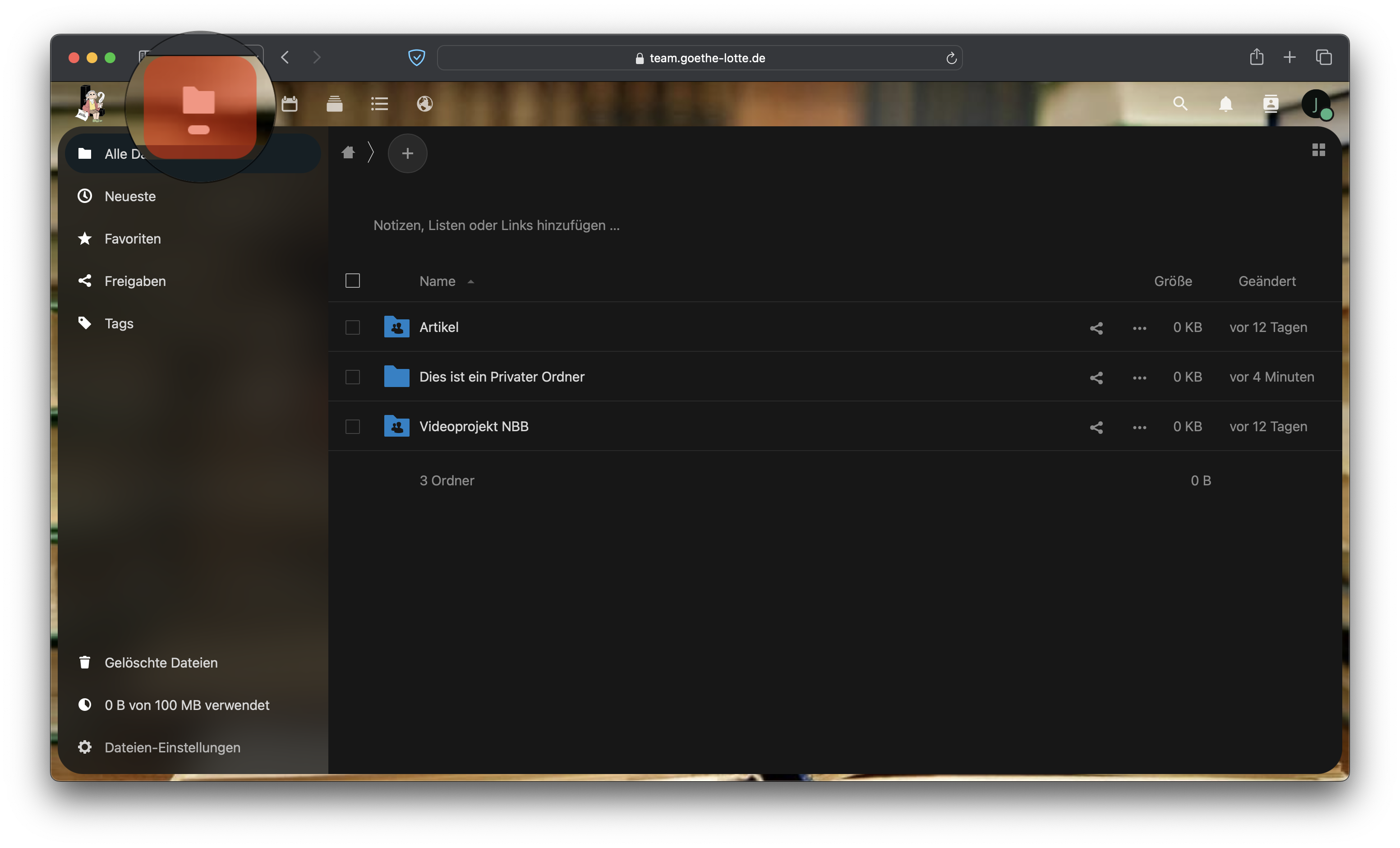
Task: Open the Tasks list app icon
Action: click(379, 104)
